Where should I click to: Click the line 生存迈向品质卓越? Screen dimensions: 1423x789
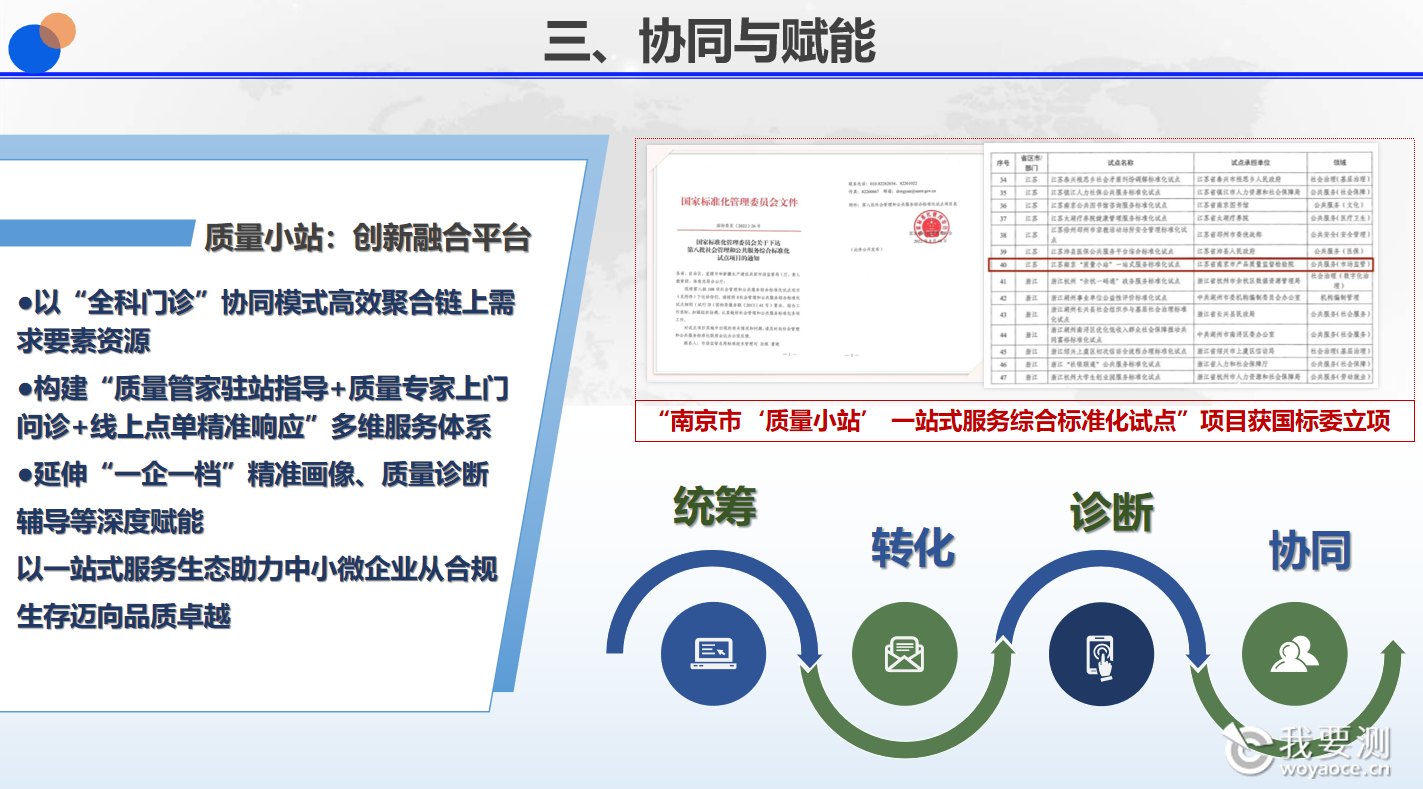tap(123, 616)
